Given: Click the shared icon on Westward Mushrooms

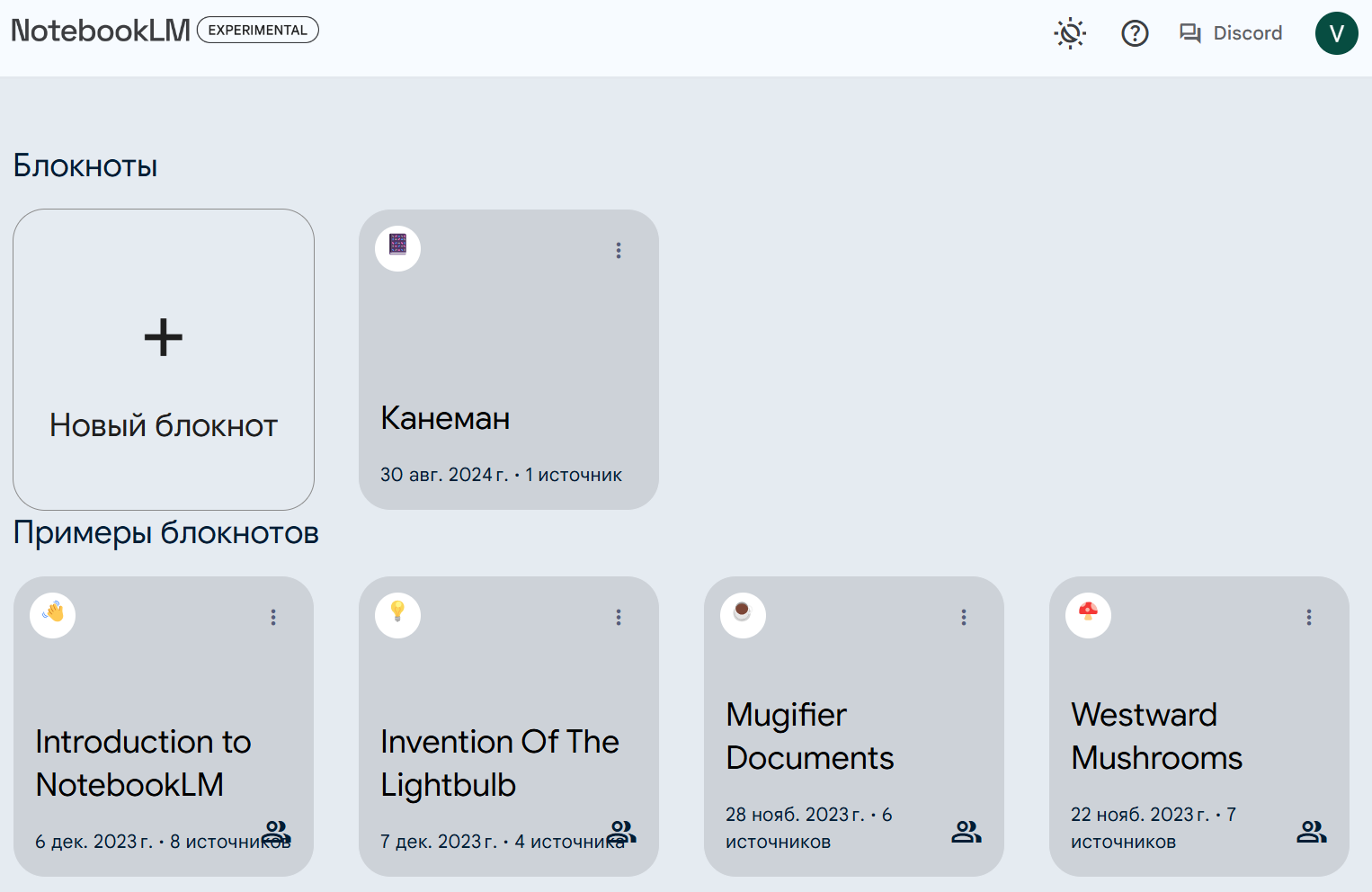Looking at the screenshot, I should [1312, 832].
